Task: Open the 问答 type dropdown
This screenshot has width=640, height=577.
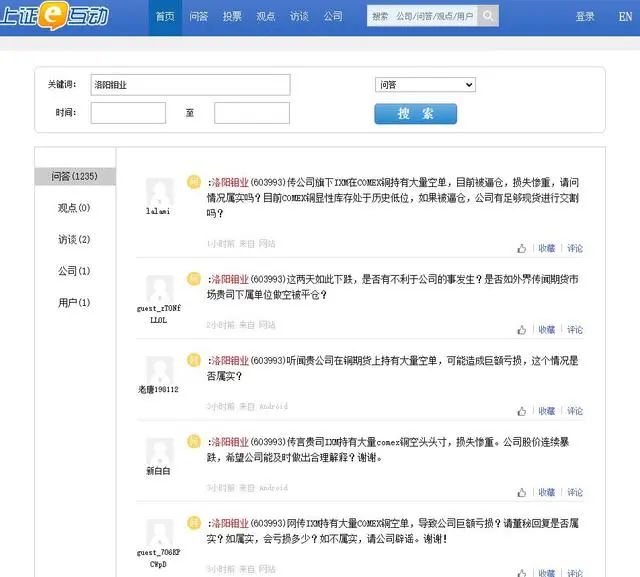Action: [425, 85]
